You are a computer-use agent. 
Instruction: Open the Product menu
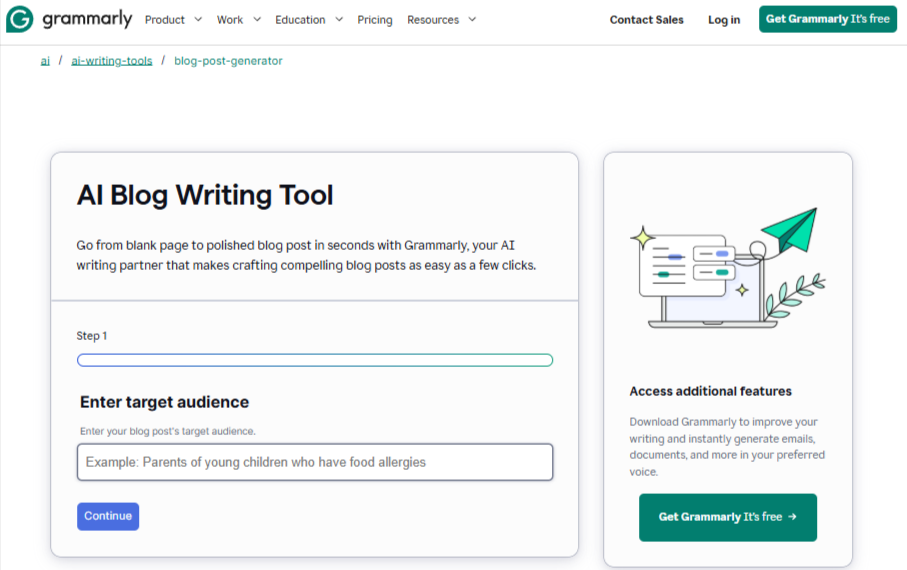[165, 20]
